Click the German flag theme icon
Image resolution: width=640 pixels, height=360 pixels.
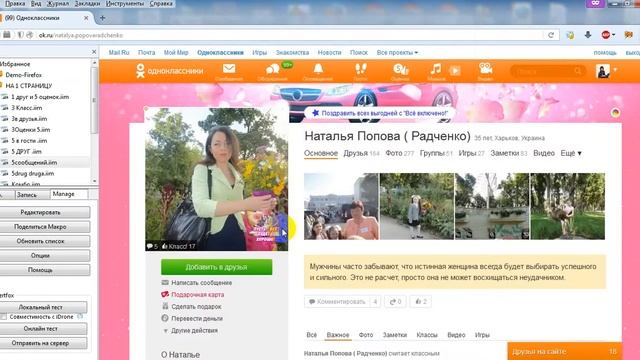click(x=615, y=113)
